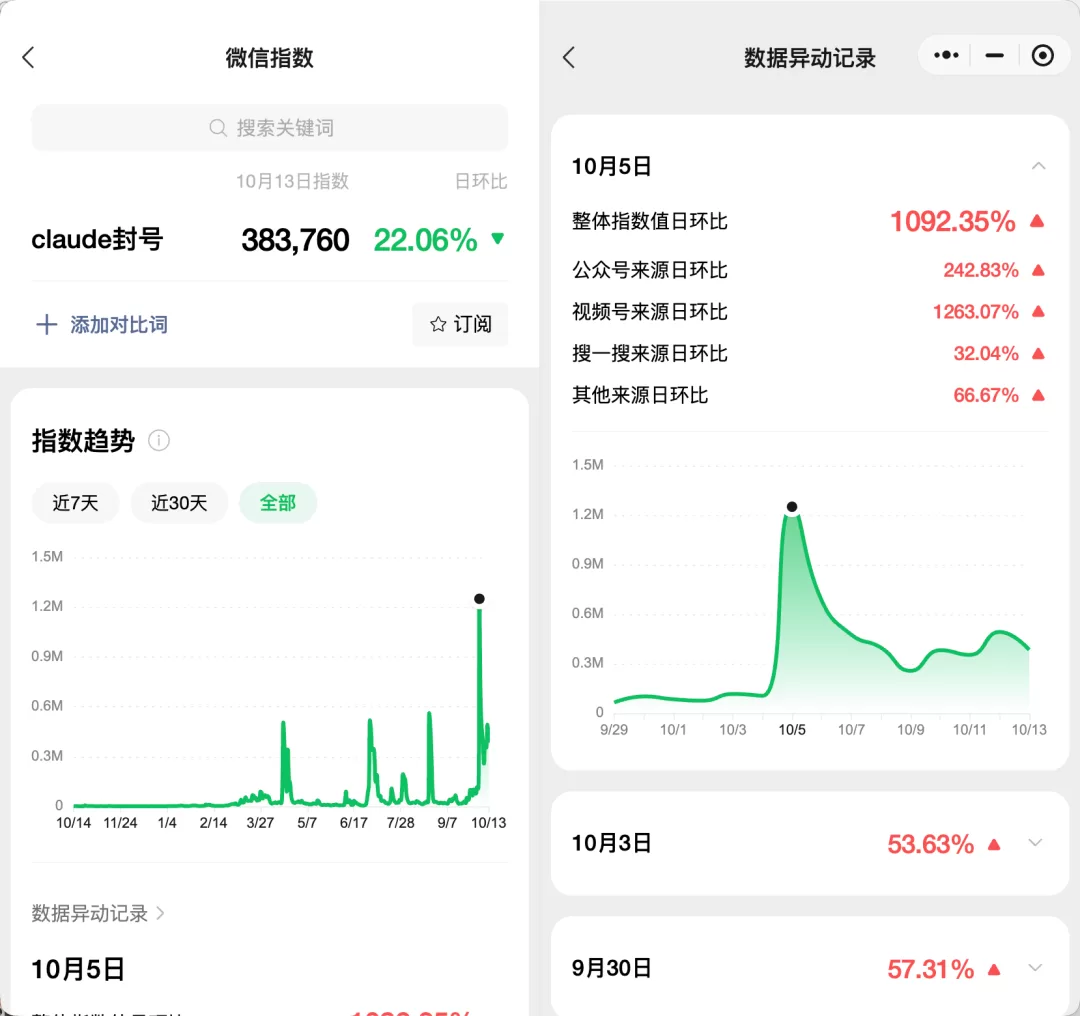
Task: Click the plus icon beside 添加对比词
Action: pos(46,324)
